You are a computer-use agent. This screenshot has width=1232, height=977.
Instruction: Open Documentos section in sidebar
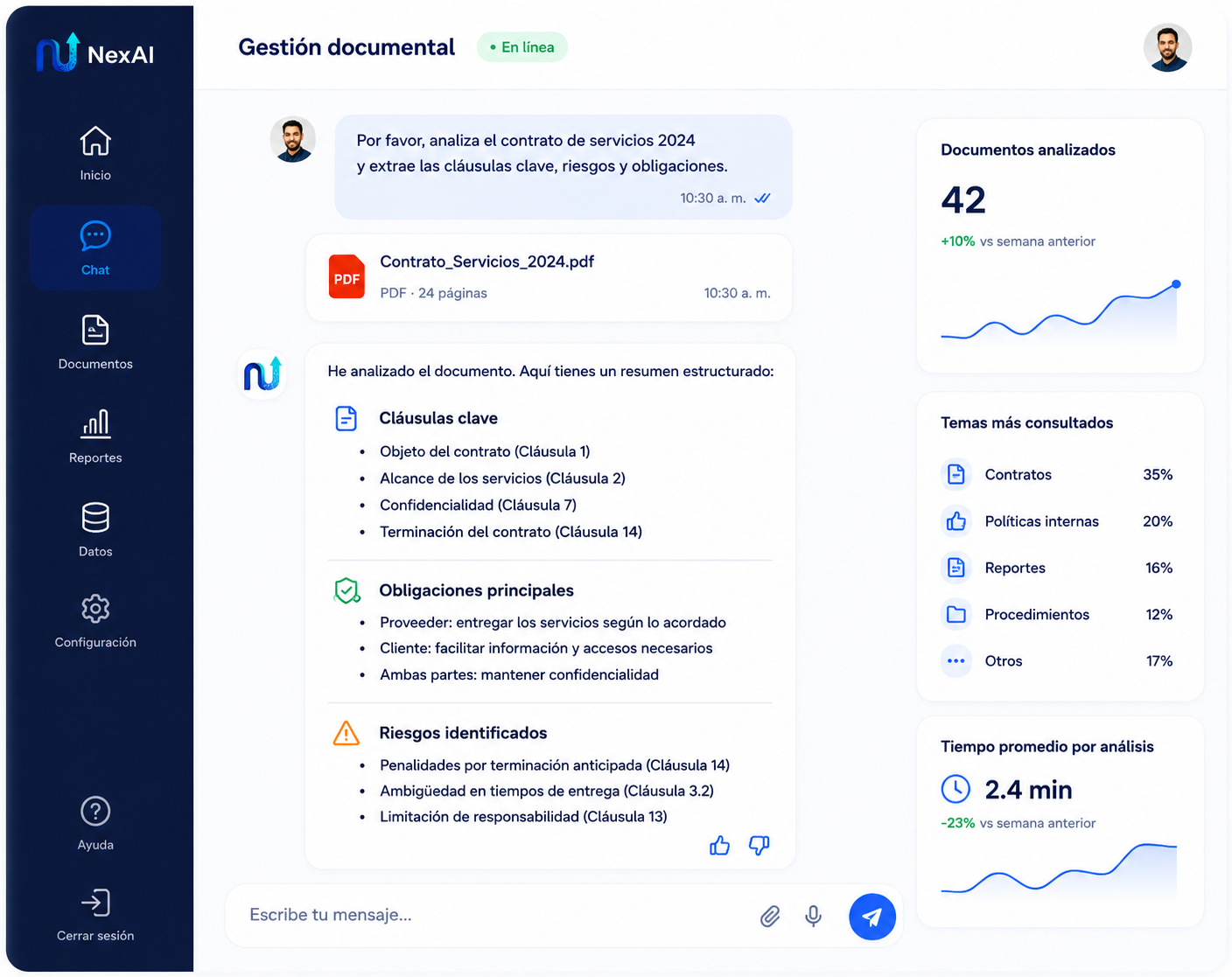coord(95,342)
